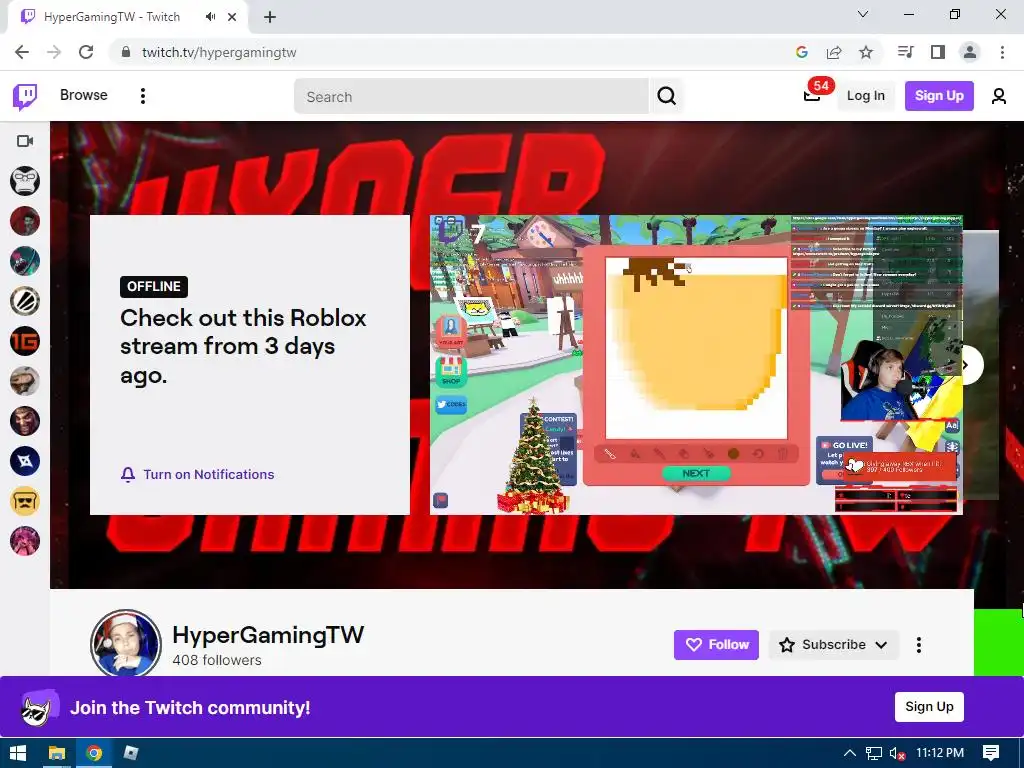Focus the Twitch search field

coord(471,97)
